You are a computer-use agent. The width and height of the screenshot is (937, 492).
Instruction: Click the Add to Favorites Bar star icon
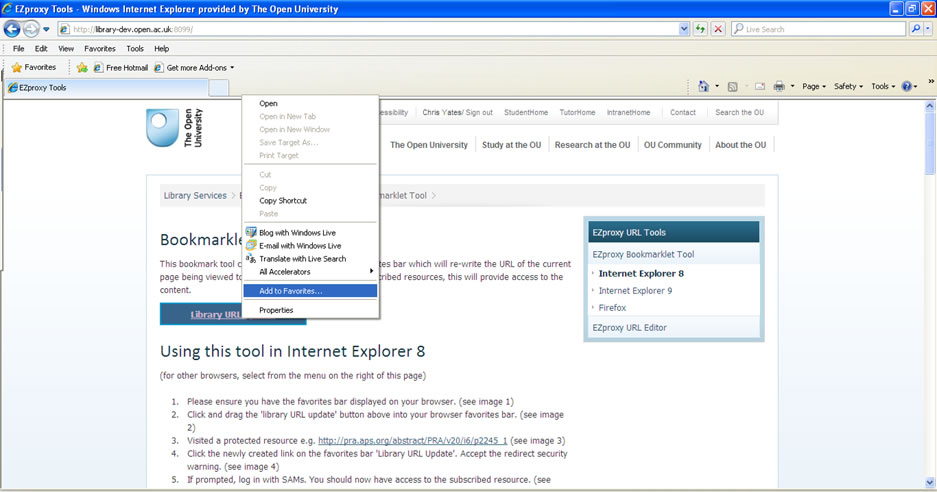(82, 68)
